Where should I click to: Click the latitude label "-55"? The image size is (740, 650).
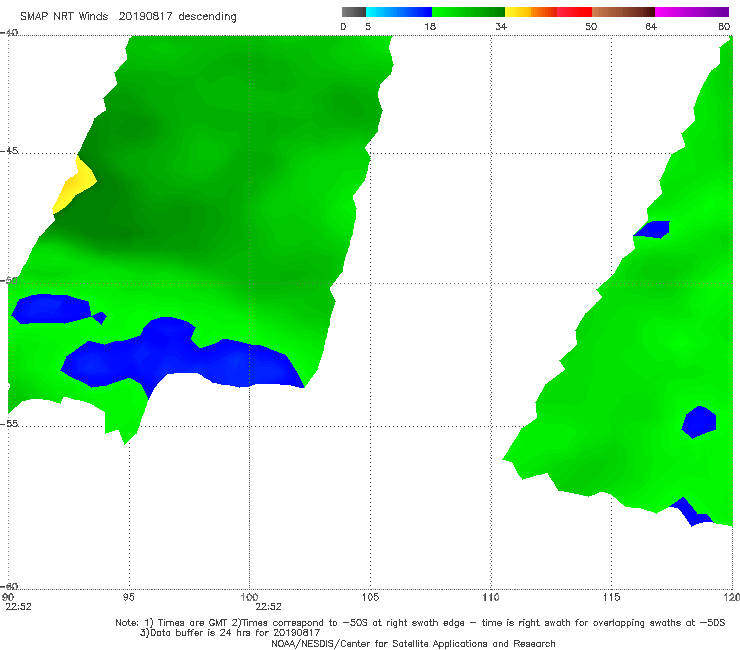tap(9, 423)
